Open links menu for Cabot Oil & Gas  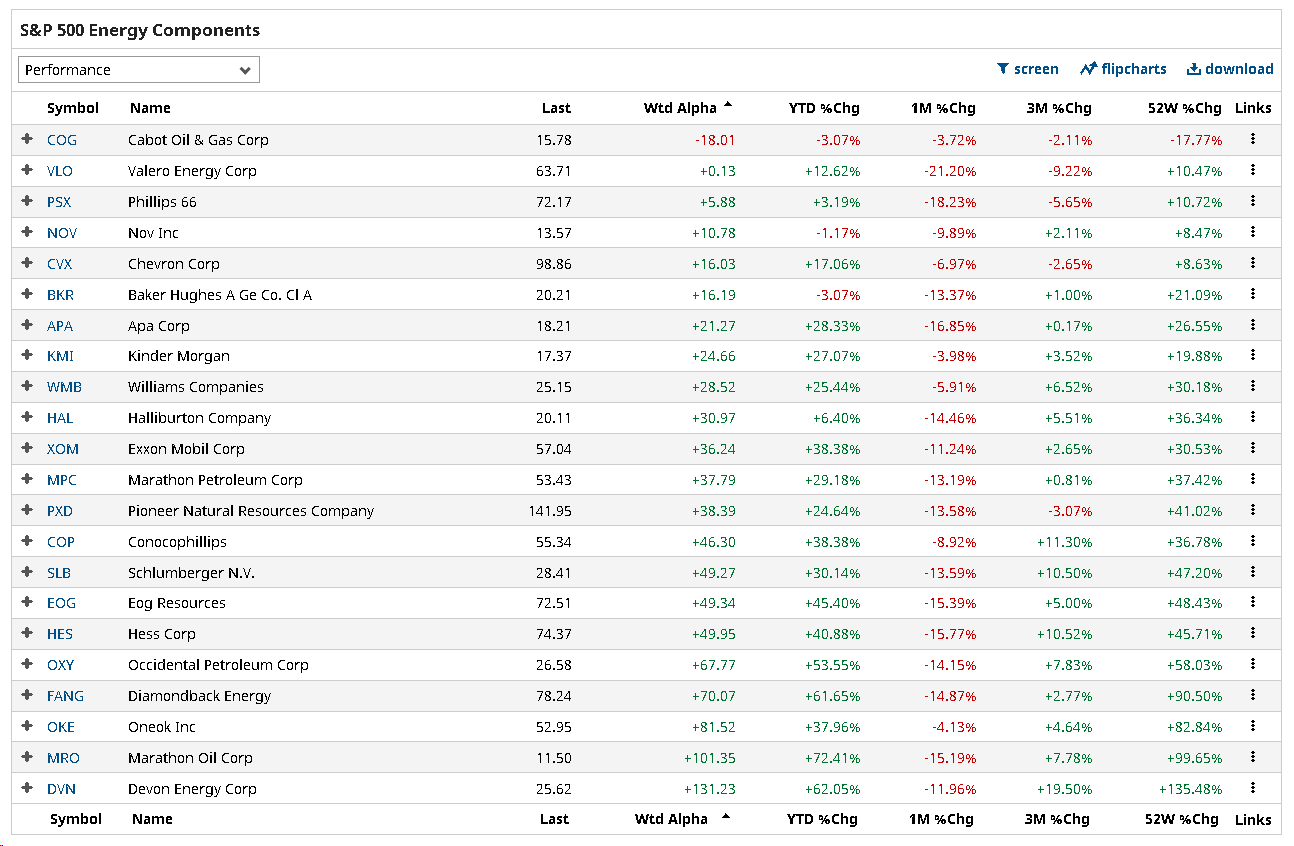[x=1253, y=140]
